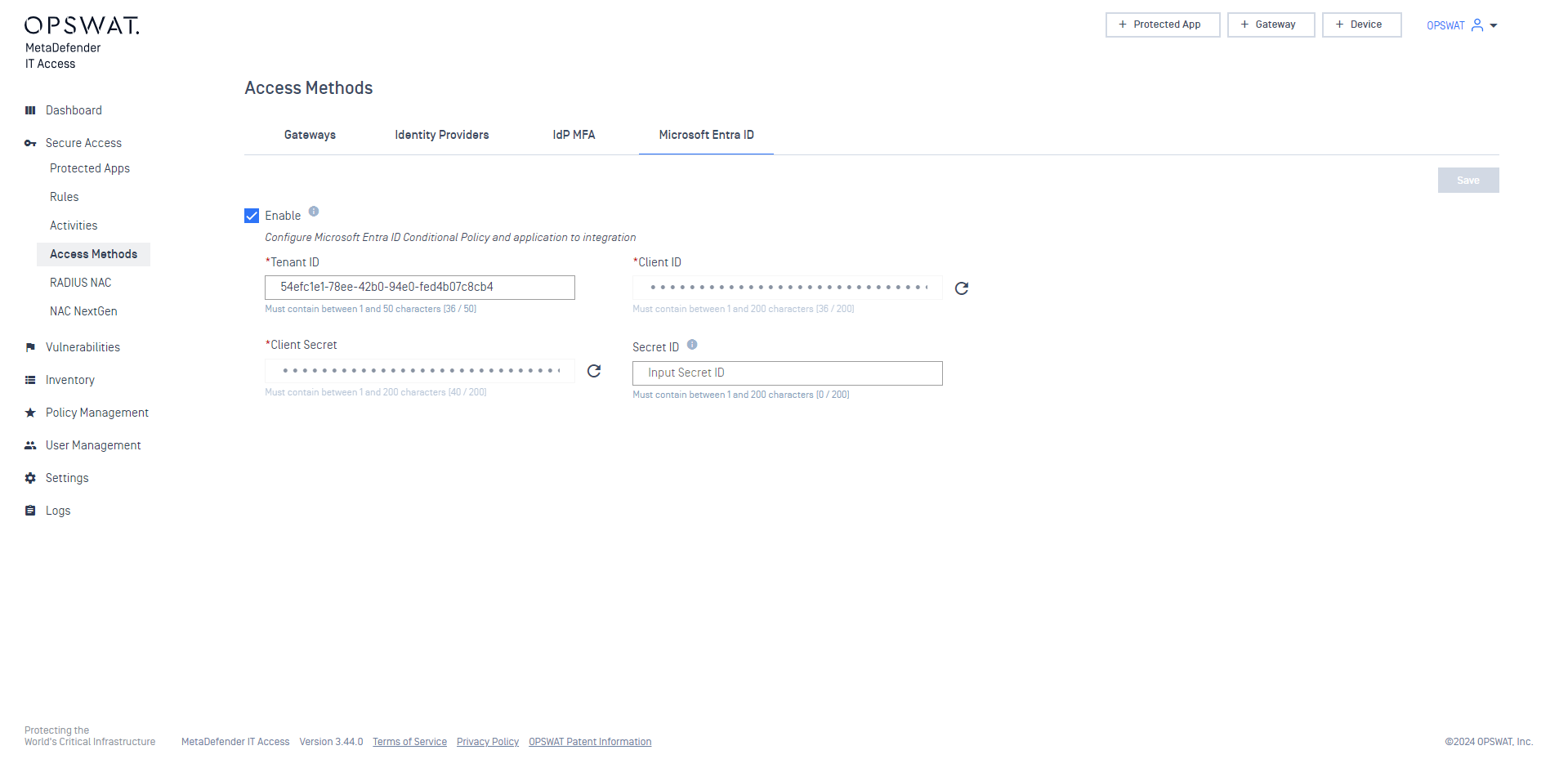Click '©2024 OPSWAT, Inc.' footer text

(1489, 742)
